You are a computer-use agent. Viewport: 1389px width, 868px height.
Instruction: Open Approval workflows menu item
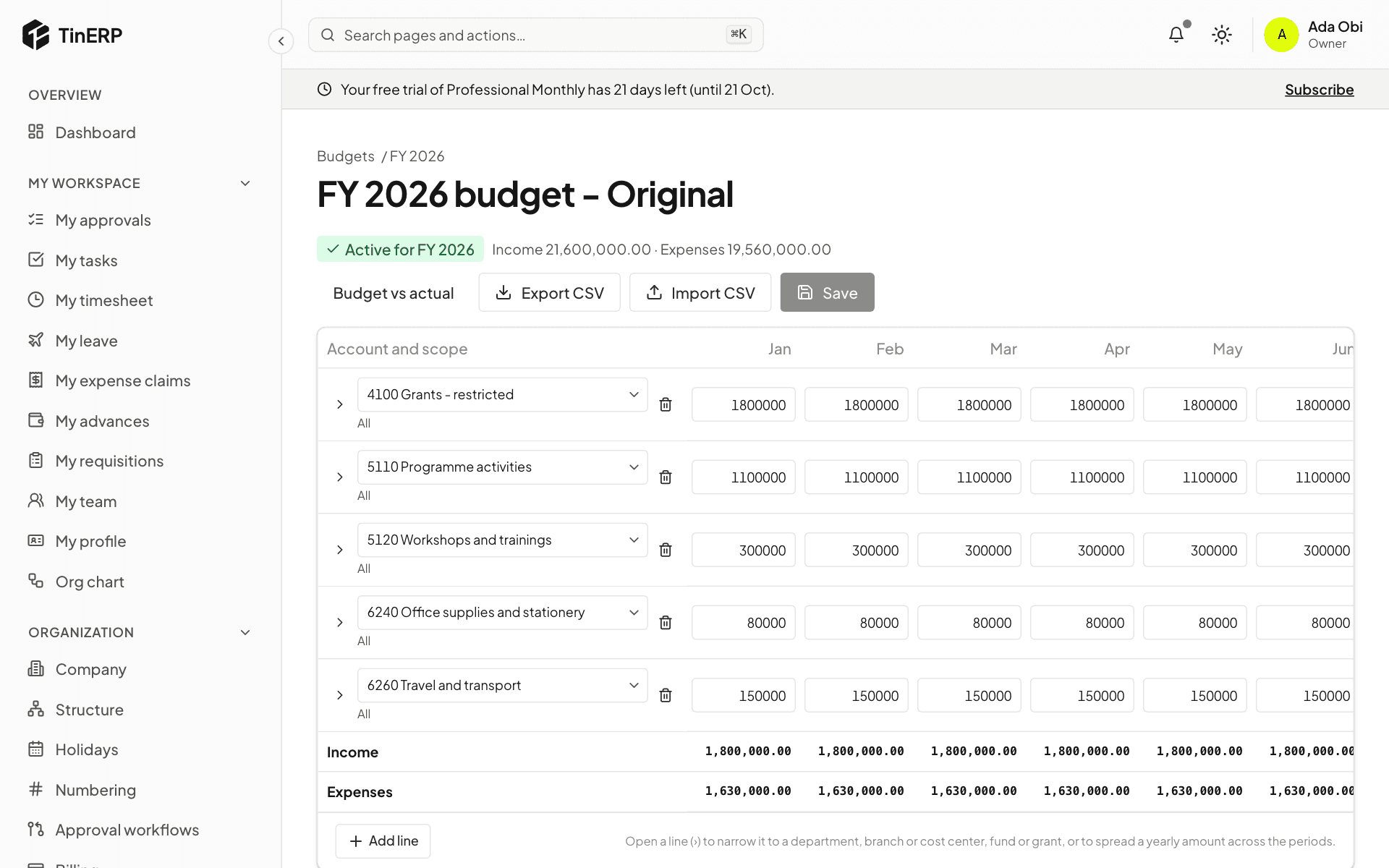[x=127, y=830]
